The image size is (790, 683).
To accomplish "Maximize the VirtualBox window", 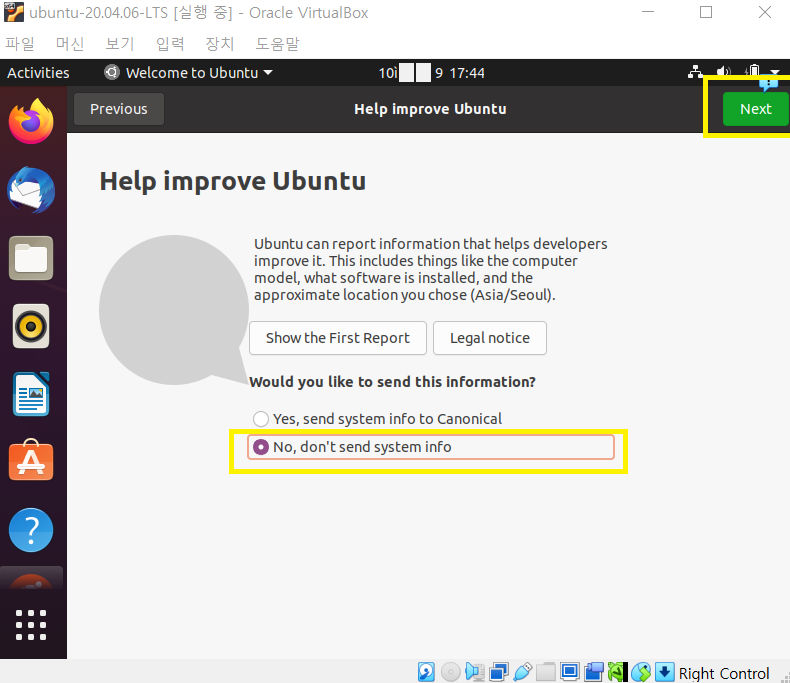I will pos(706,12).
